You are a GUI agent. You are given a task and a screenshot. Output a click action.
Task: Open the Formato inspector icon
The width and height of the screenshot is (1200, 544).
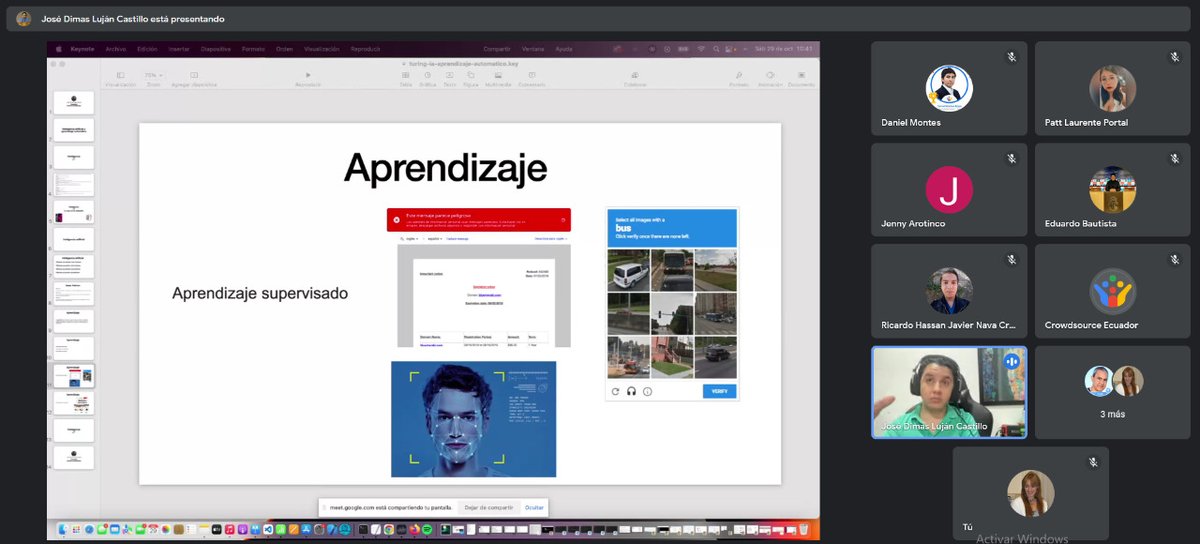tap(739, 75)
